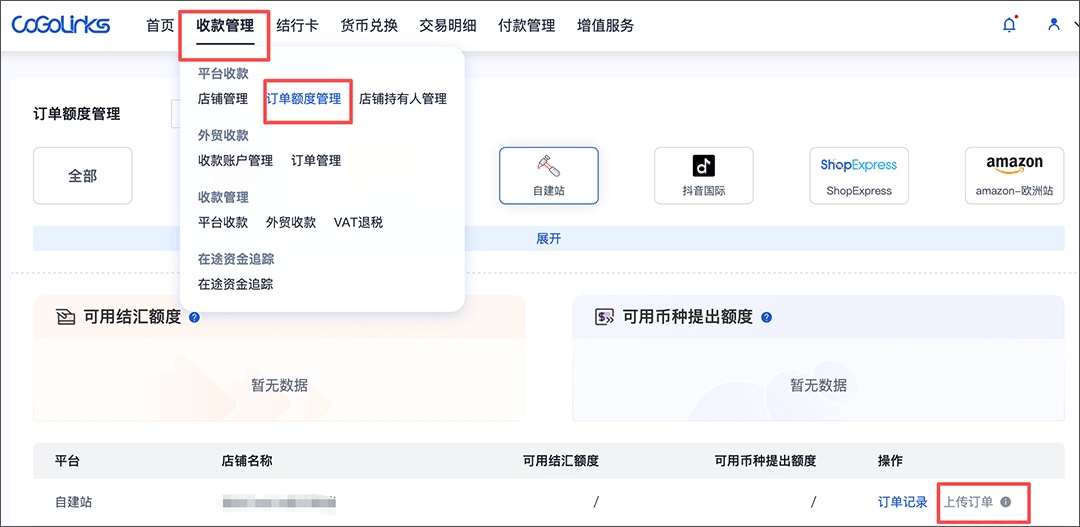Click the CoGoLinks logo
This screenshot has width=1080, height=527.
[x=61, y=25]
